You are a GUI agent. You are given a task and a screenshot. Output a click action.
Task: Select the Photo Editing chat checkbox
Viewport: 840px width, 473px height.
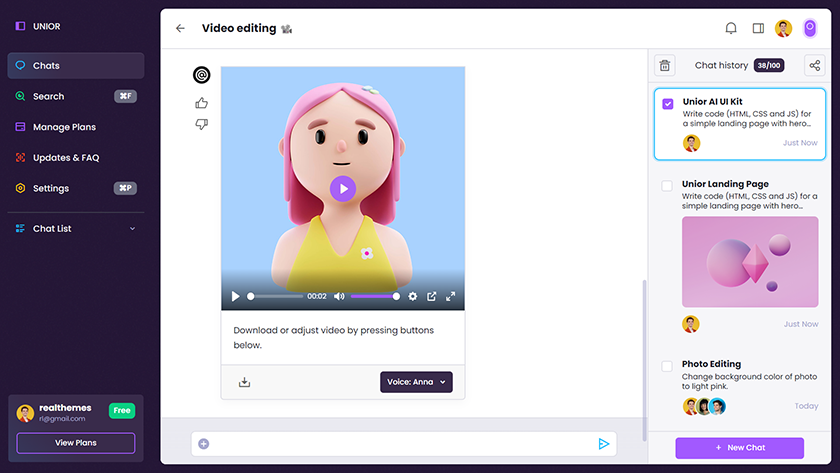[x=667, y=366]
